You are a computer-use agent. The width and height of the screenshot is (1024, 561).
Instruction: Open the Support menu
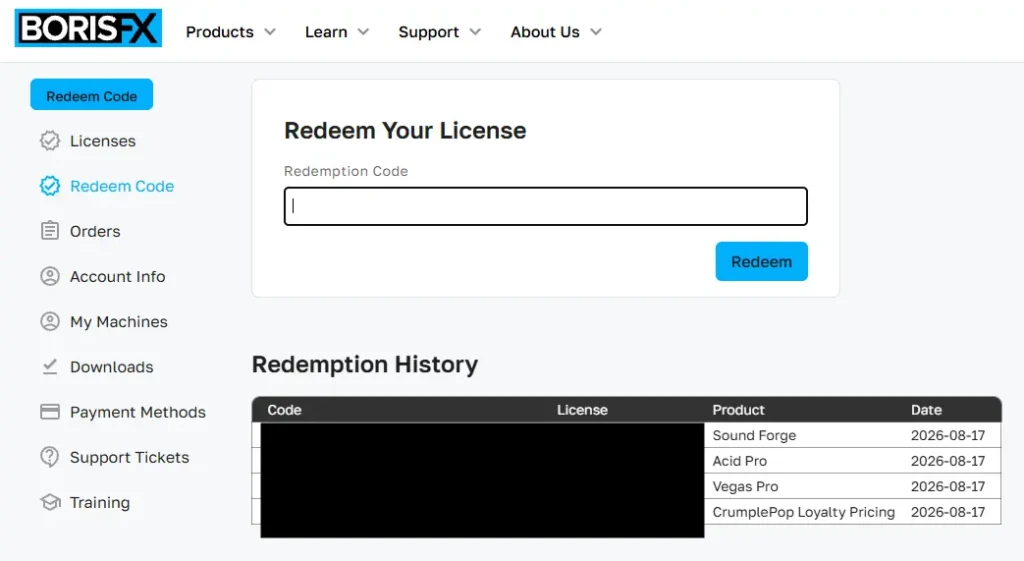[x=428, y=32]
